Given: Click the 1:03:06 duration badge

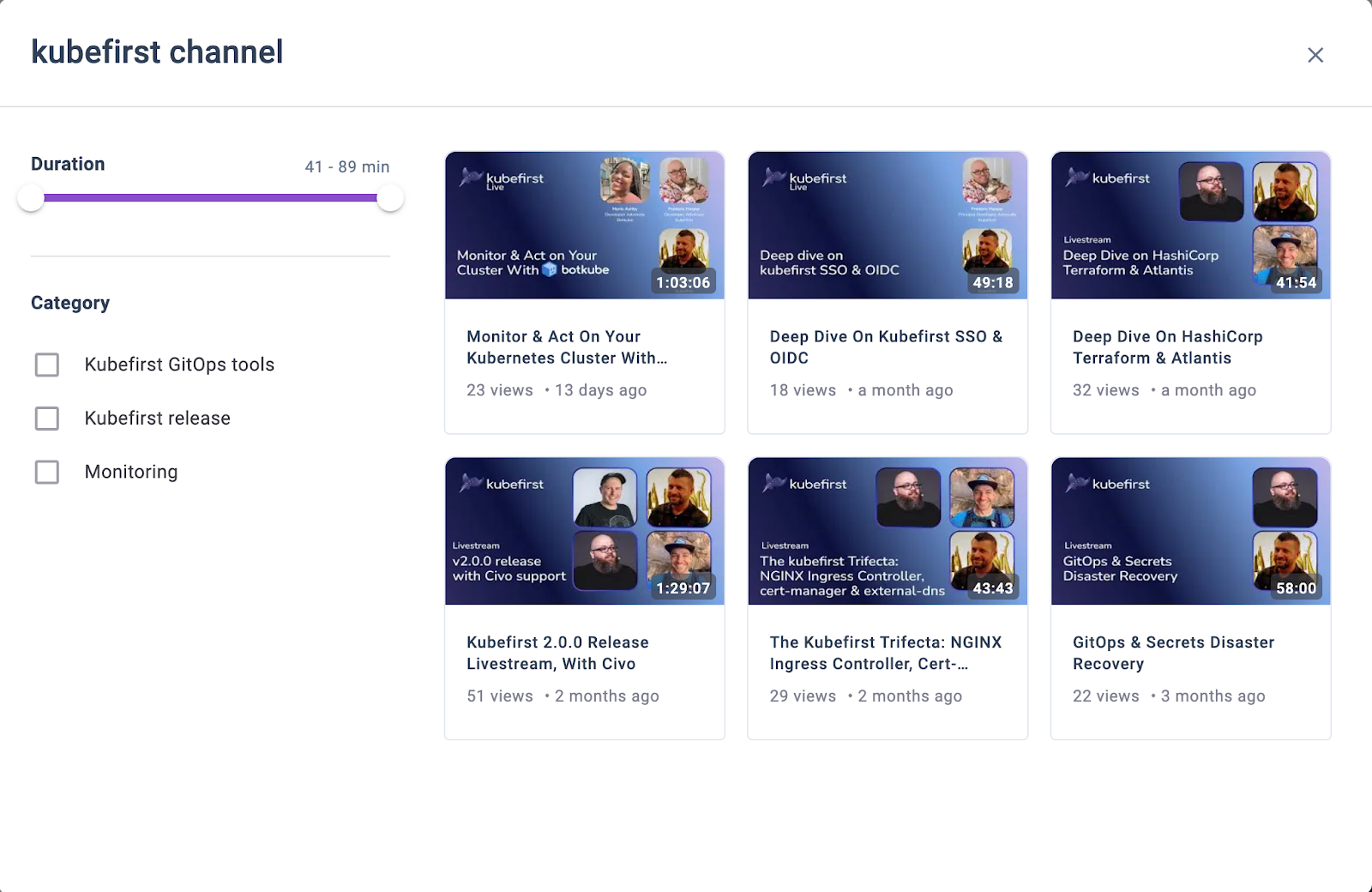Looking at the screenshot, I should tap(683, 282).
